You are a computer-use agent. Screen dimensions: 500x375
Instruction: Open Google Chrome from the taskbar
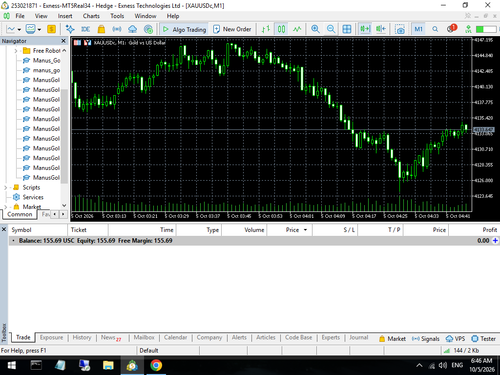pos(156,365)
